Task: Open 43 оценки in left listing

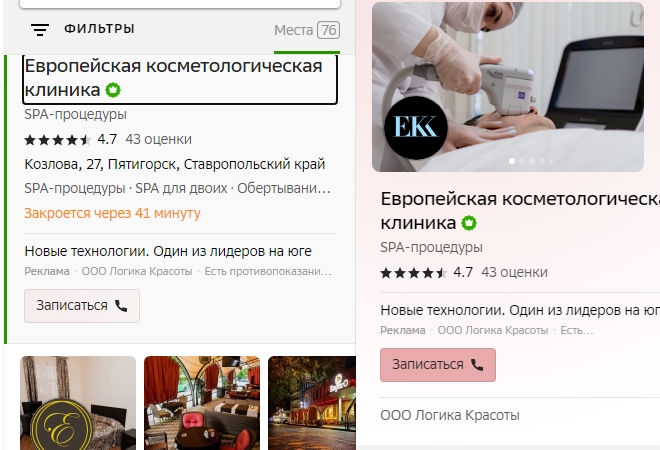Action: coord(159,139)
